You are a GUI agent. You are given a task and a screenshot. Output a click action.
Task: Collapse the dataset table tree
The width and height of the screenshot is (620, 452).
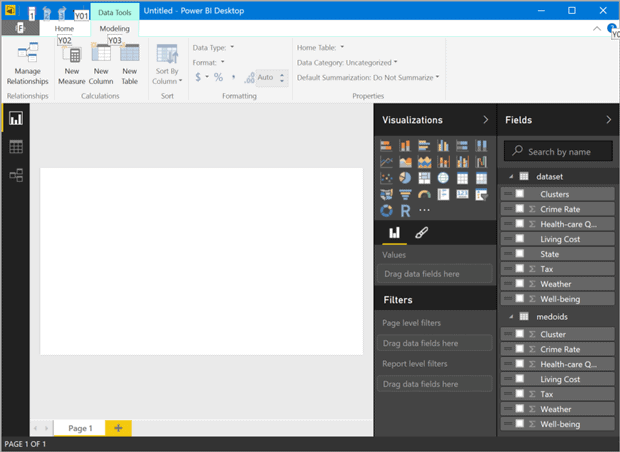(x=511, y=177)
